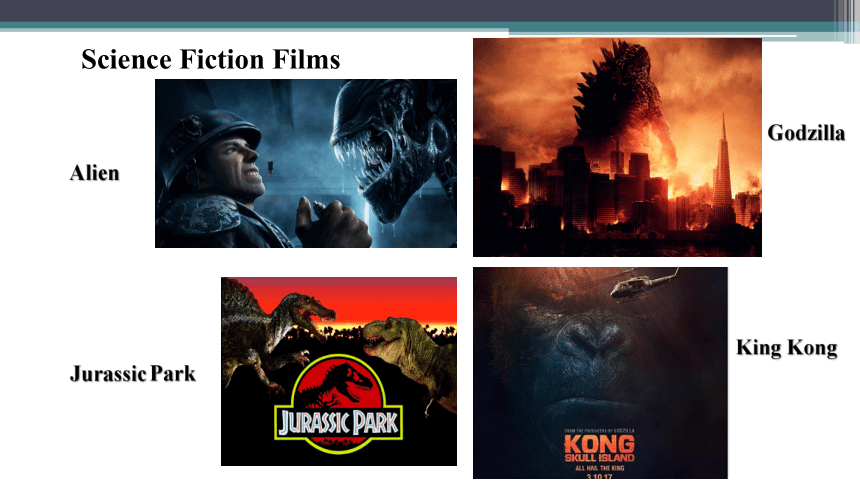Click the "KONG SKULL ISLAND" title text
The width and height of the screenshot is (860, 484).
pyautogui.click(x=599, y=448)
